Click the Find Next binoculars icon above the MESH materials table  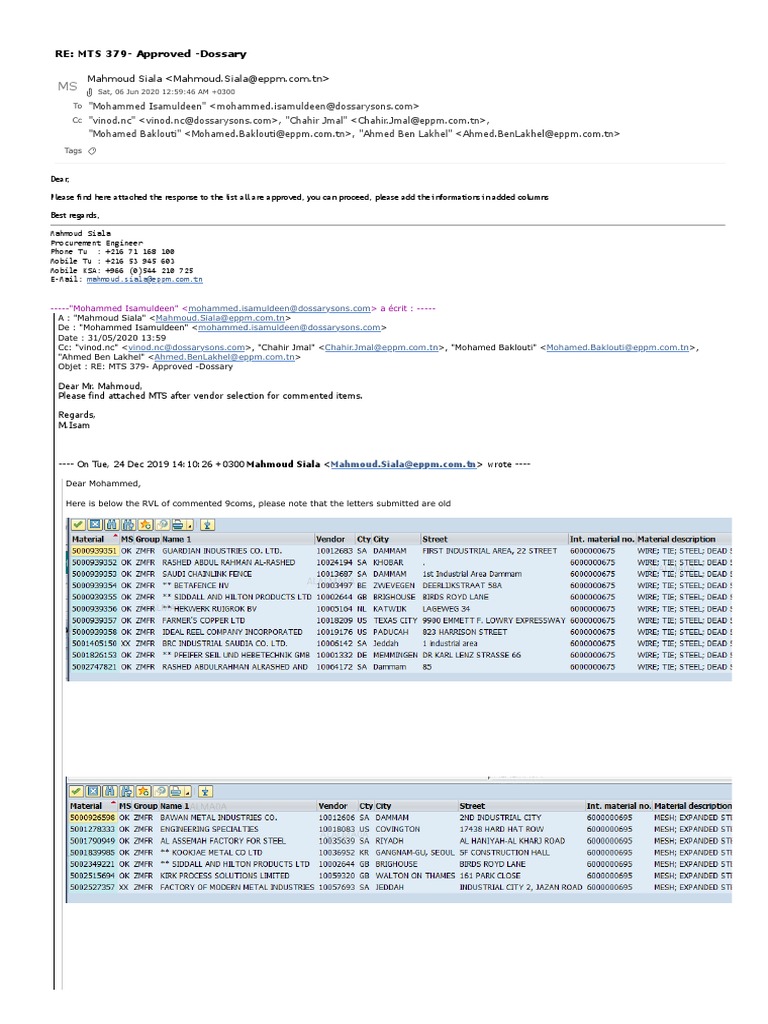[127, 792]
